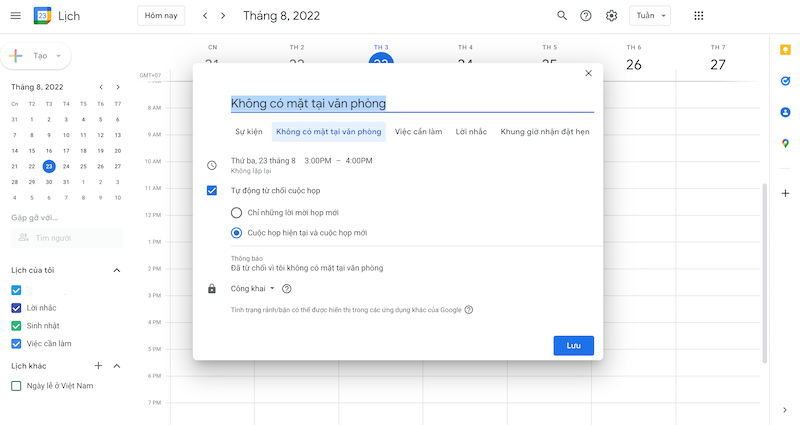The image size is (800, 425).
Task: Collapse the Lịch của tôi section
Action: coord(116,270)
